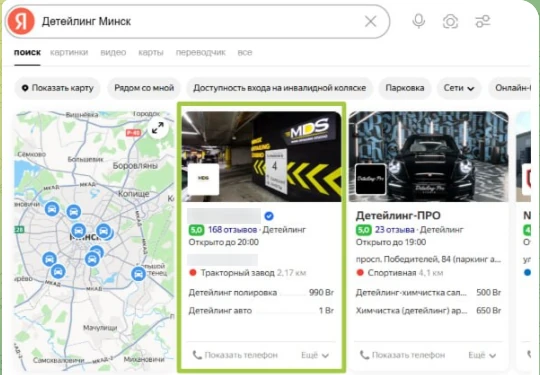Click the просп. Победителей, 84 address
The image size is (540, 375).
[x=428, y=259]
